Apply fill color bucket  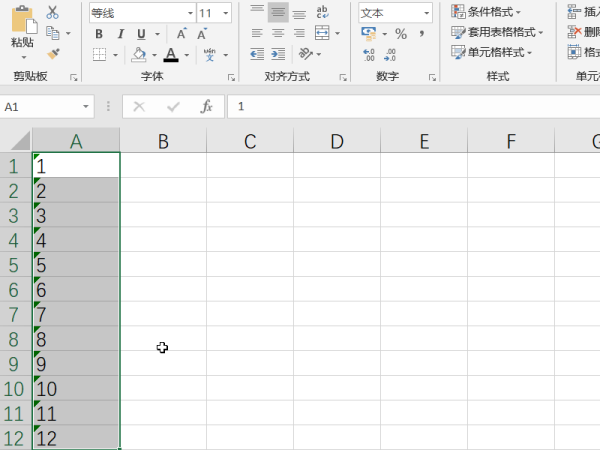139,54
